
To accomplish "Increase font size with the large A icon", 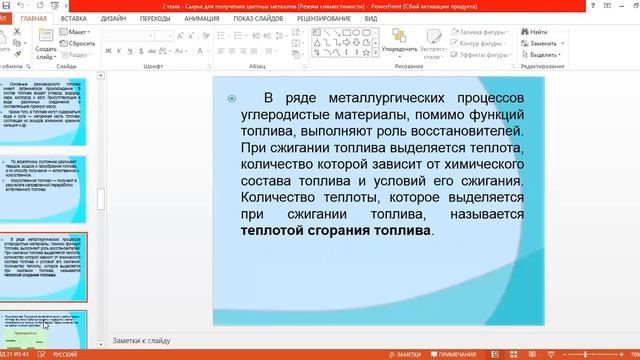I will (180, 36).
